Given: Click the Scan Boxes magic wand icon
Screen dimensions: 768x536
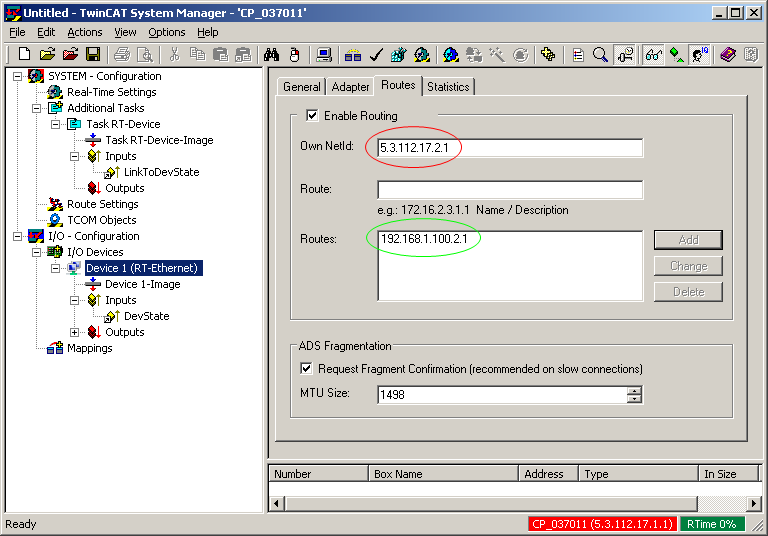Looking at the screenshot, I should point(497,54).
